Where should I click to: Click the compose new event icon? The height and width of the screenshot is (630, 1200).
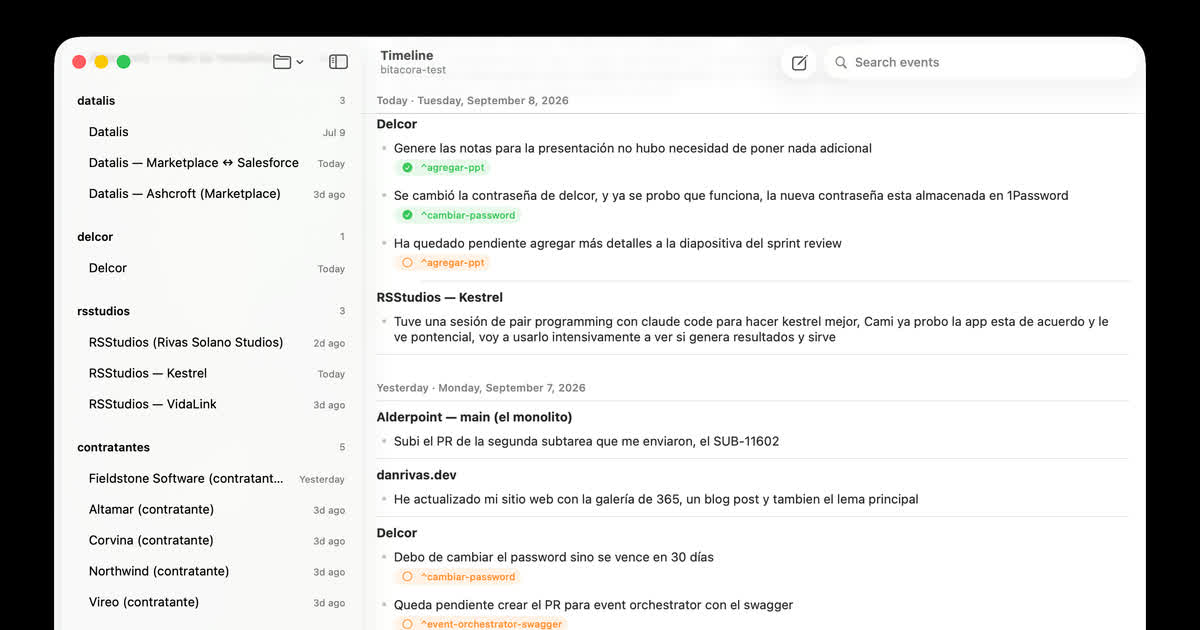tap(799, 63)
